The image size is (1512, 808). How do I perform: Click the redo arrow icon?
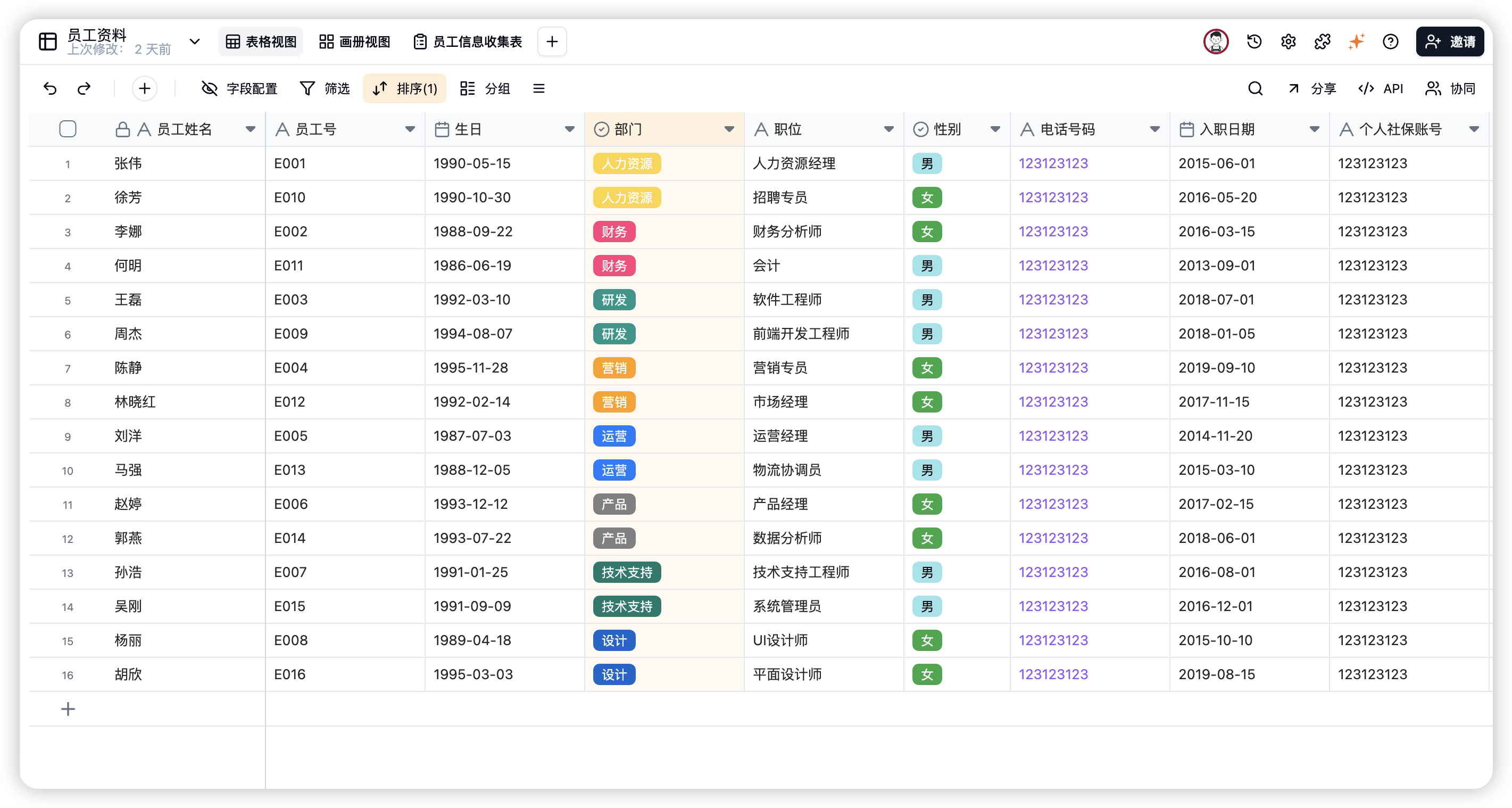[x=84, y=89]
